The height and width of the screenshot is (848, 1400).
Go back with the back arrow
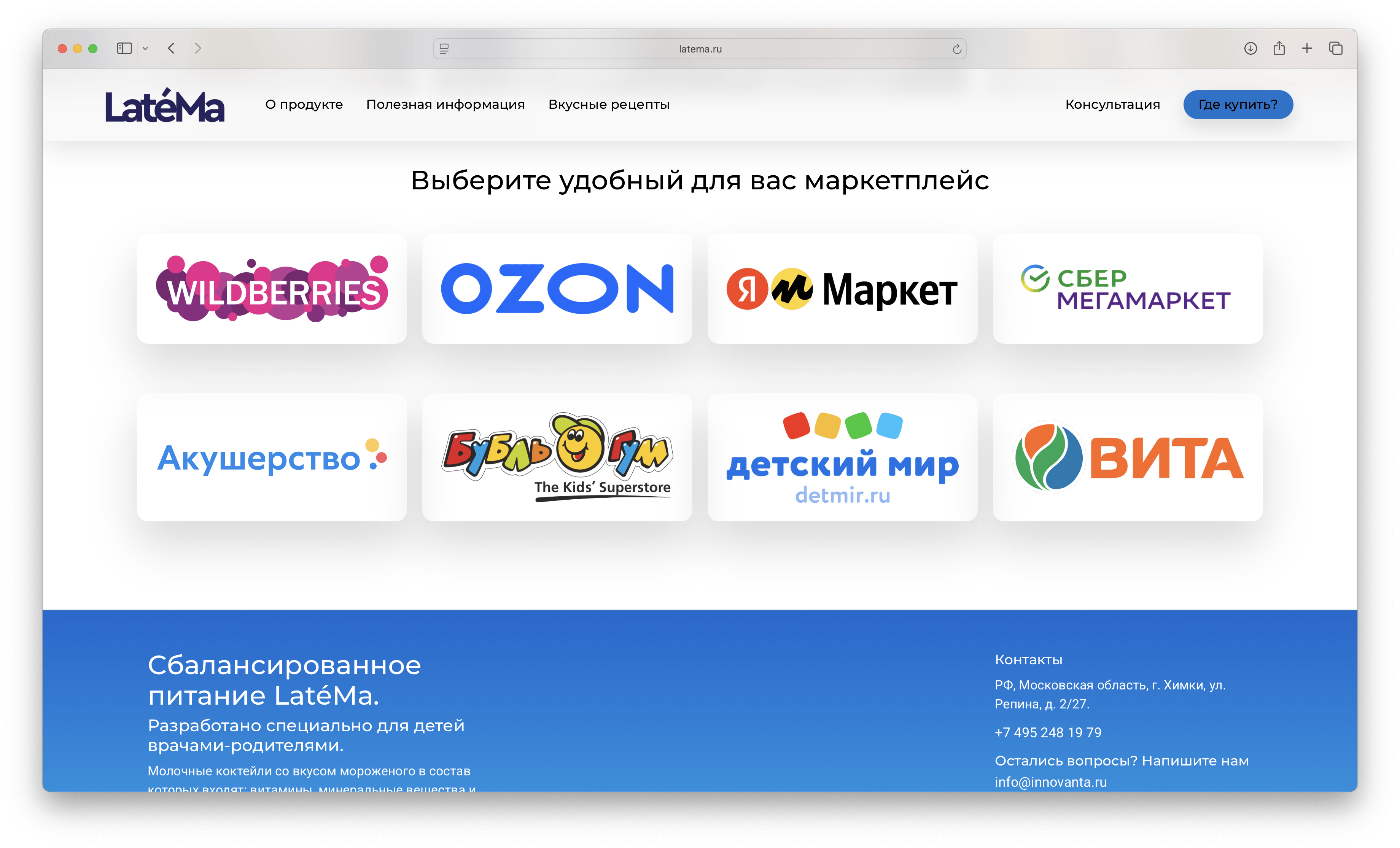coord(171,49)
